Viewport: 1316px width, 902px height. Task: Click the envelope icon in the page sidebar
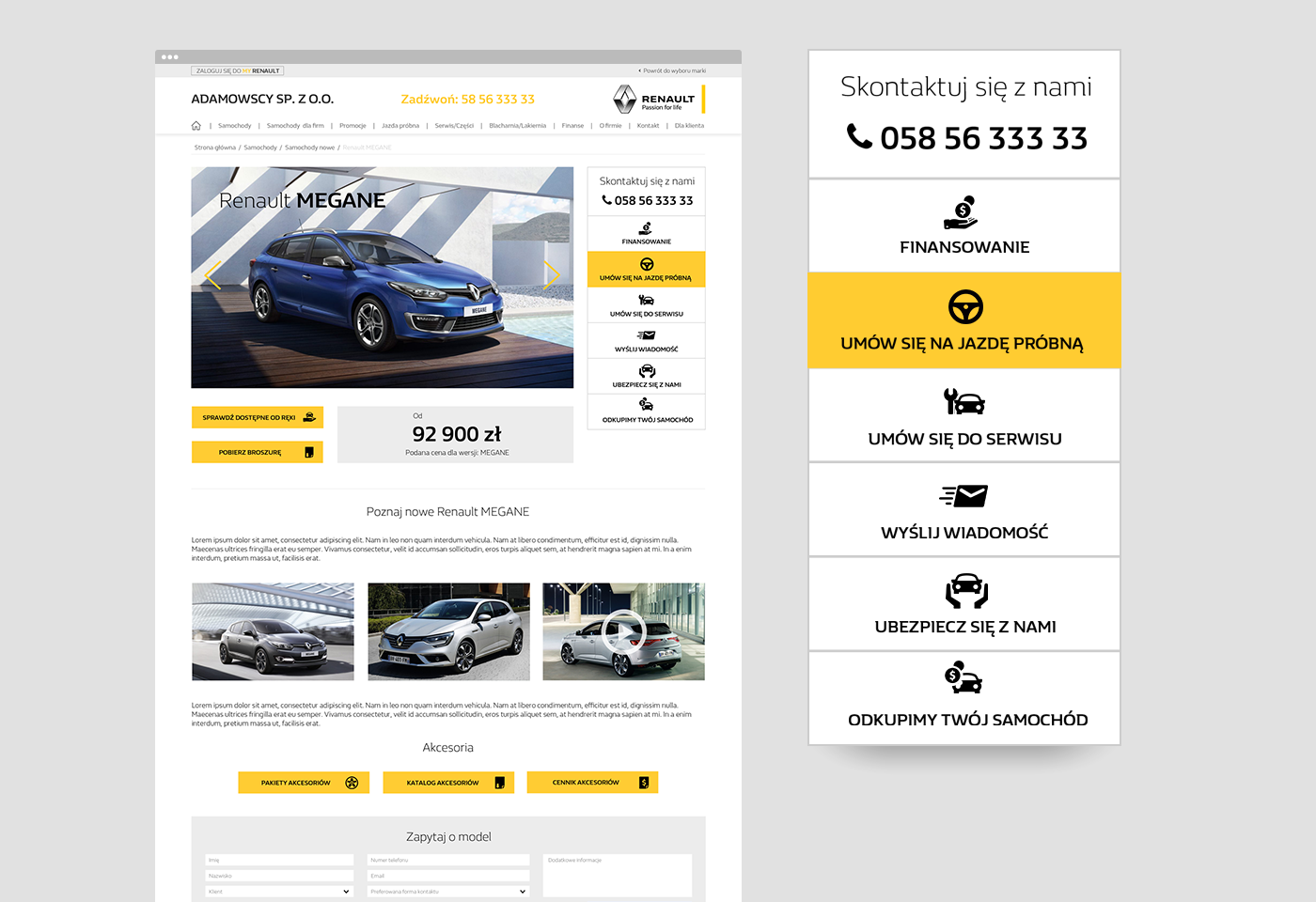(646, 335)
